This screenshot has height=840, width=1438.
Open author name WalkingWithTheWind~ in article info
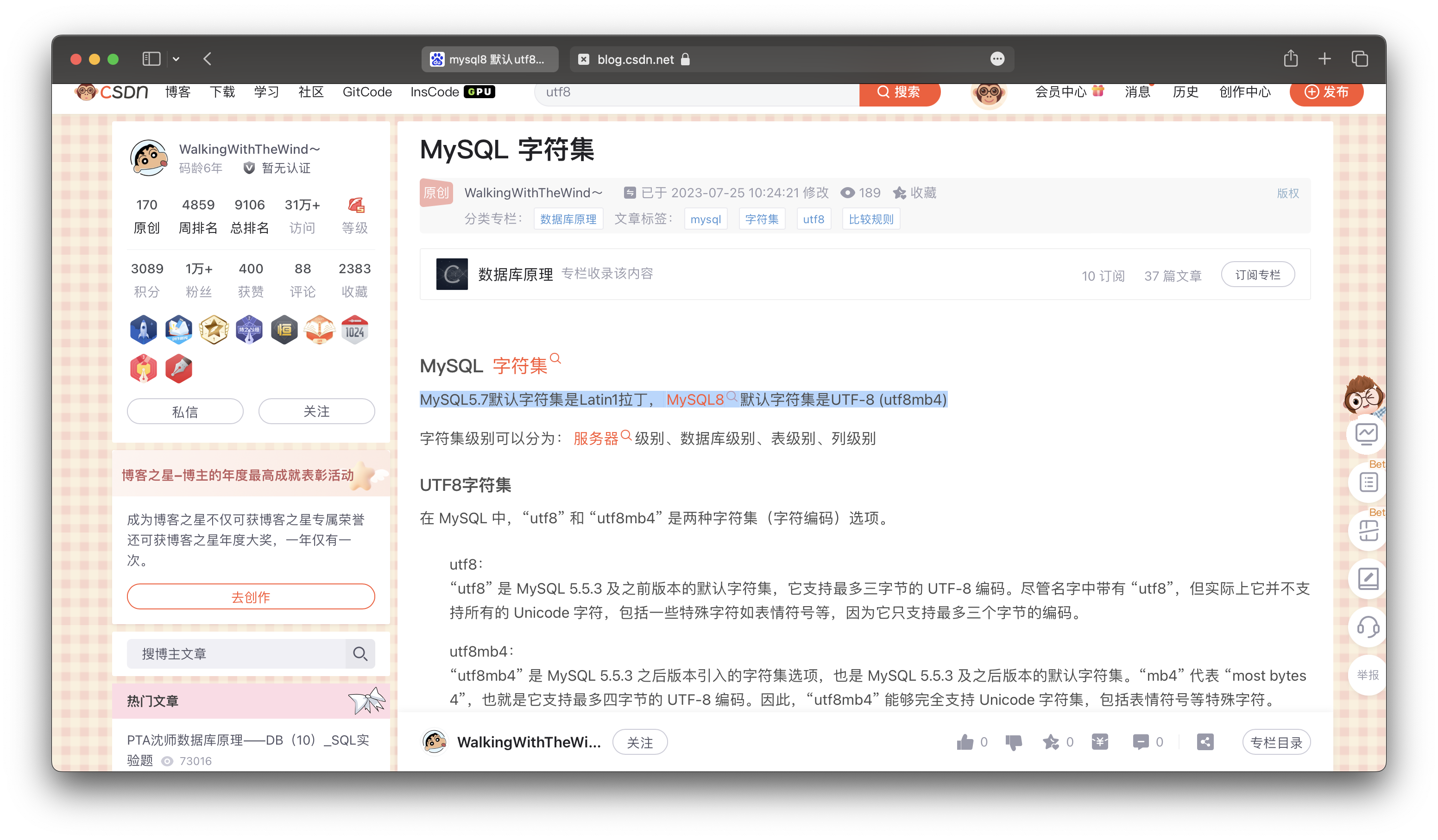tap(533, 193)
